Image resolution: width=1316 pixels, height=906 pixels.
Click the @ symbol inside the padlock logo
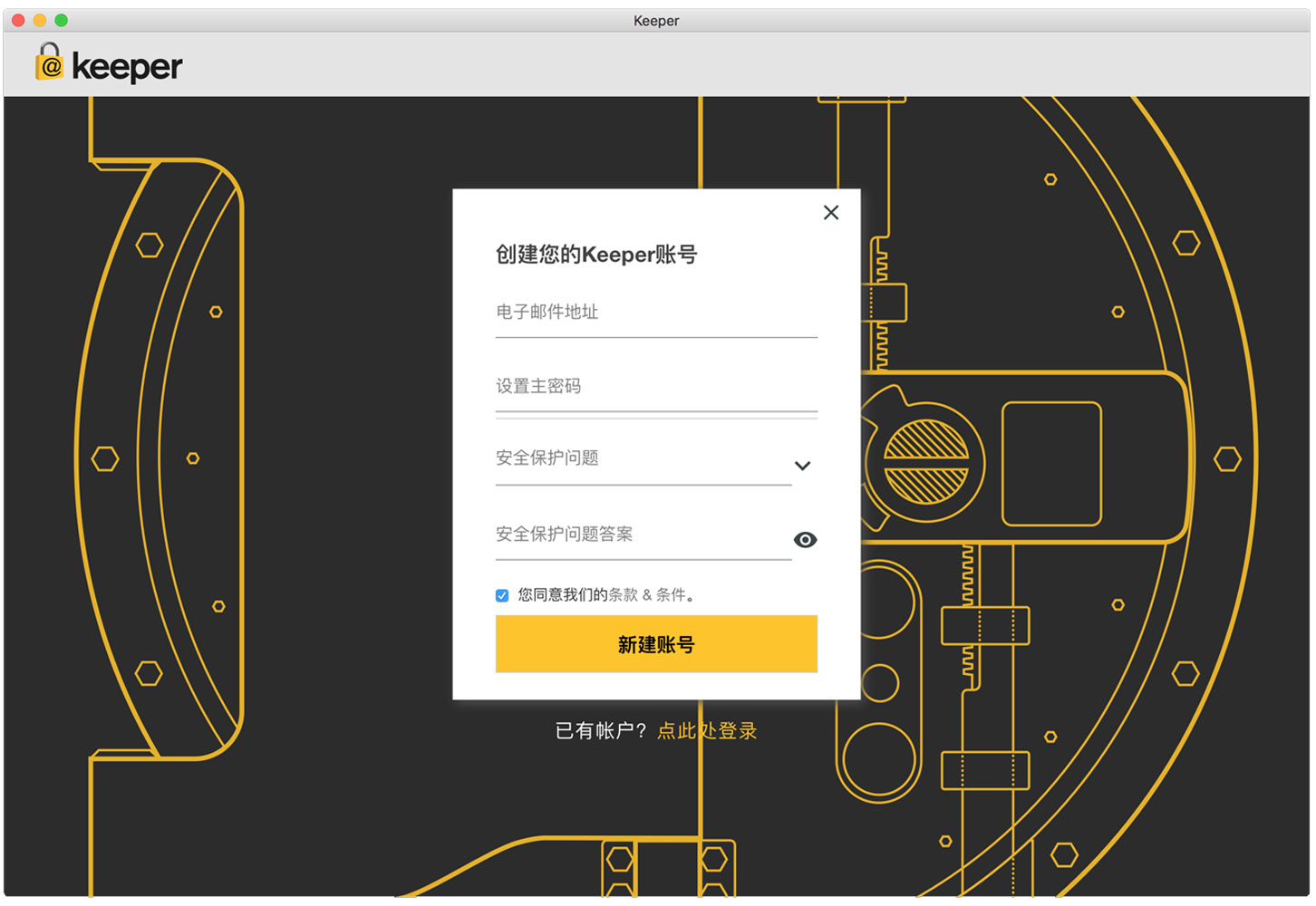(50, 68)
